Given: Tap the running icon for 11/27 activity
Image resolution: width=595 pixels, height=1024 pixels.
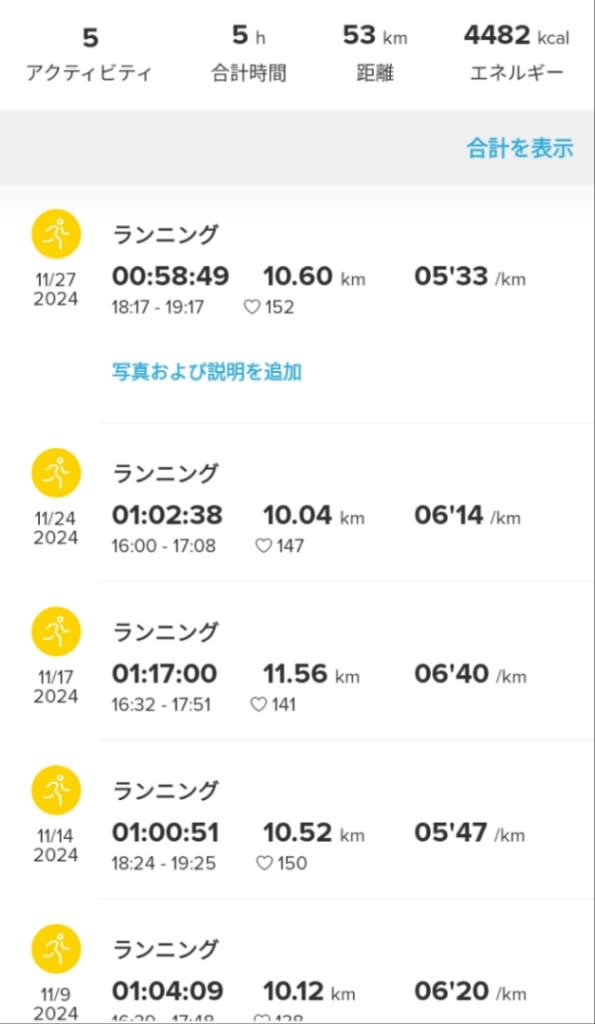Looking at the screenshot, I should 56,234.
